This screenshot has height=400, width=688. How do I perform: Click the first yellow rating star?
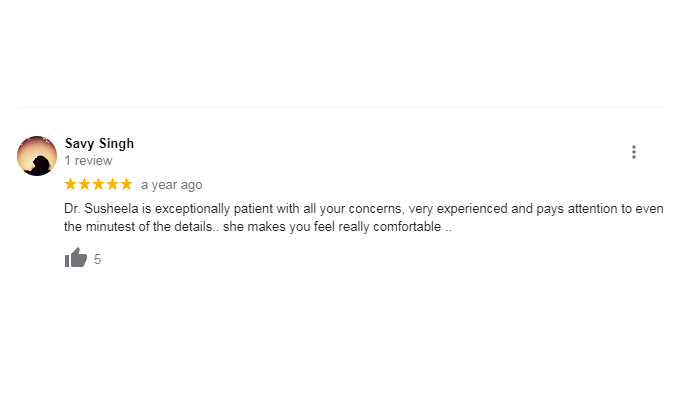click(70, 184)
